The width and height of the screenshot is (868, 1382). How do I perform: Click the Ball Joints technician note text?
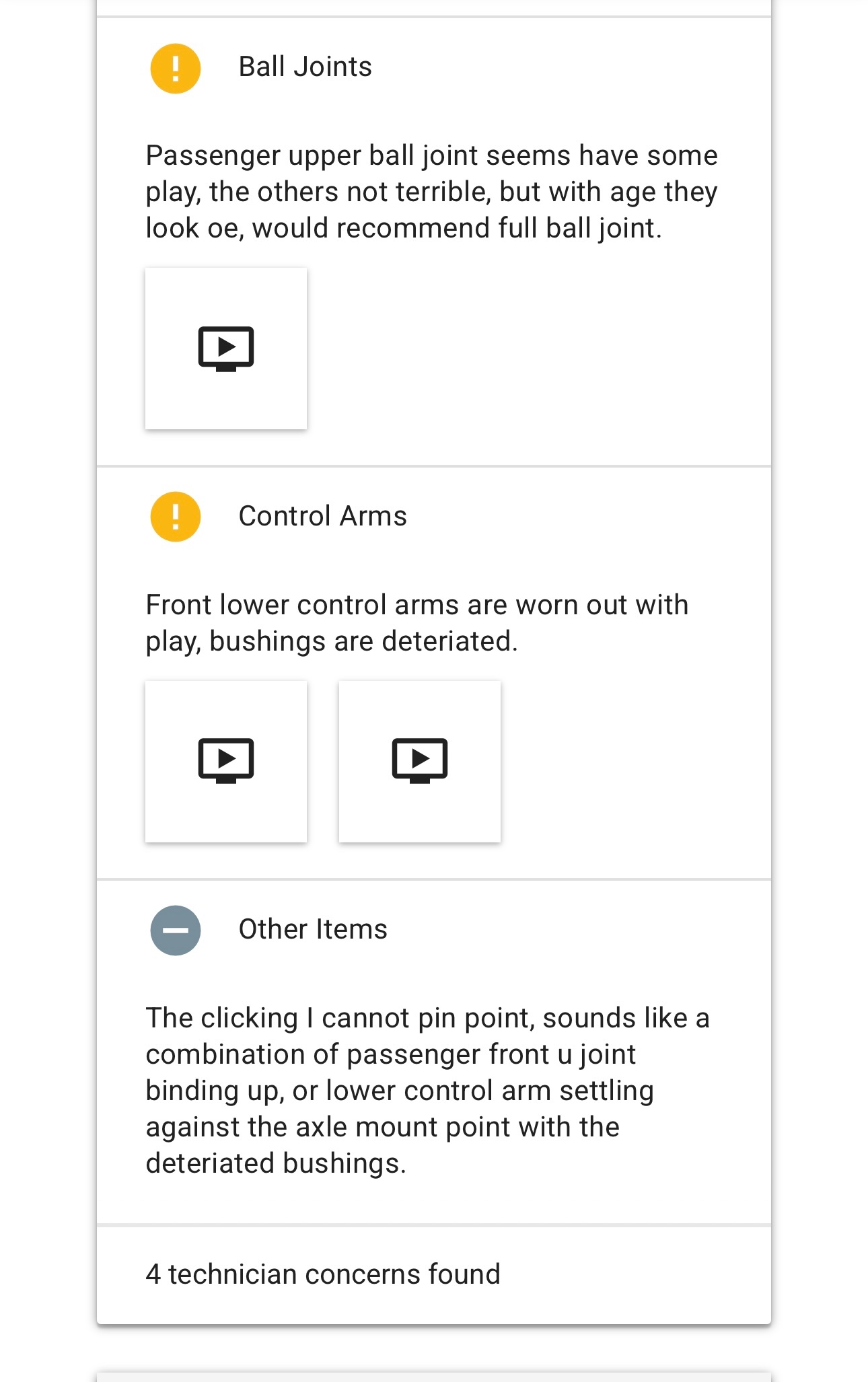click(431, 191)
